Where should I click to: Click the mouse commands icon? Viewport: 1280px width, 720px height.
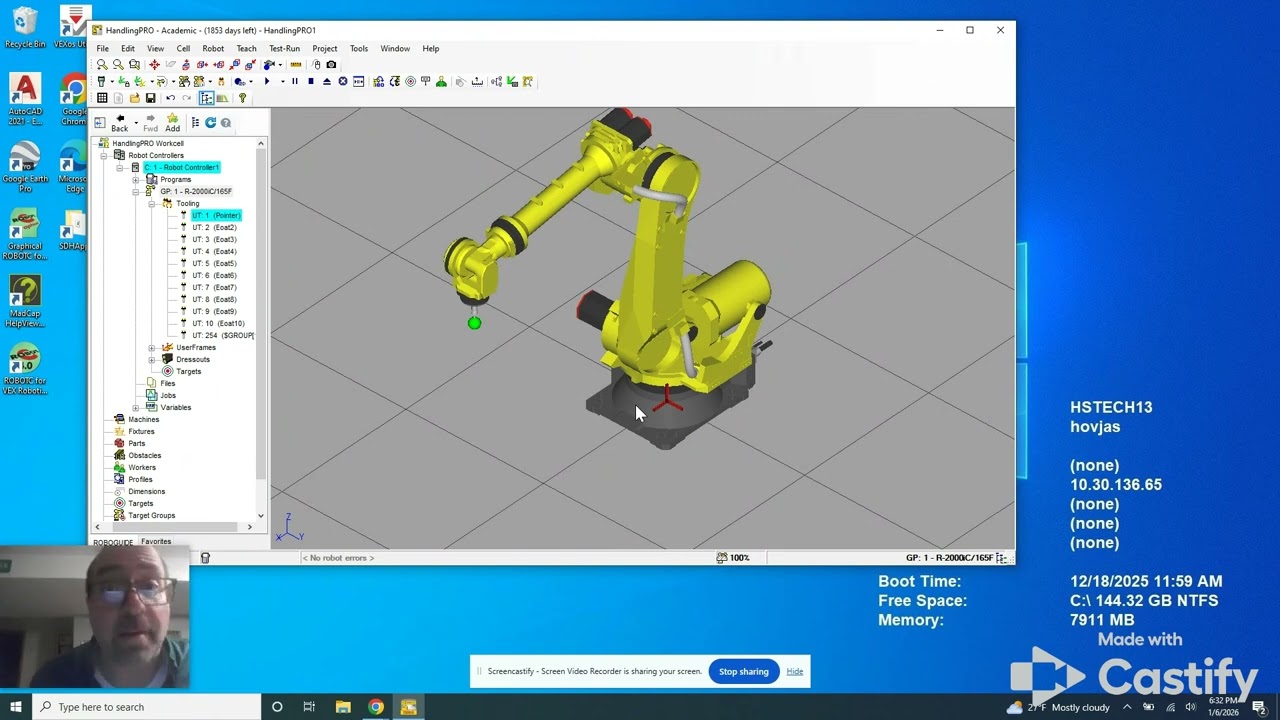(316, 64)
